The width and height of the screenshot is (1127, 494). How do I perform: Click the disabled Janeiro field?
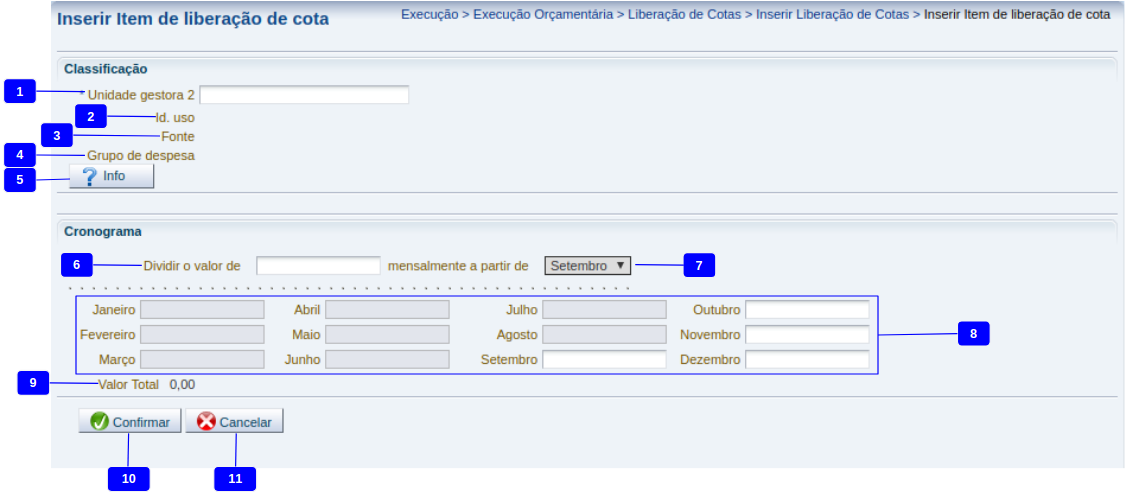coord(202,310)
